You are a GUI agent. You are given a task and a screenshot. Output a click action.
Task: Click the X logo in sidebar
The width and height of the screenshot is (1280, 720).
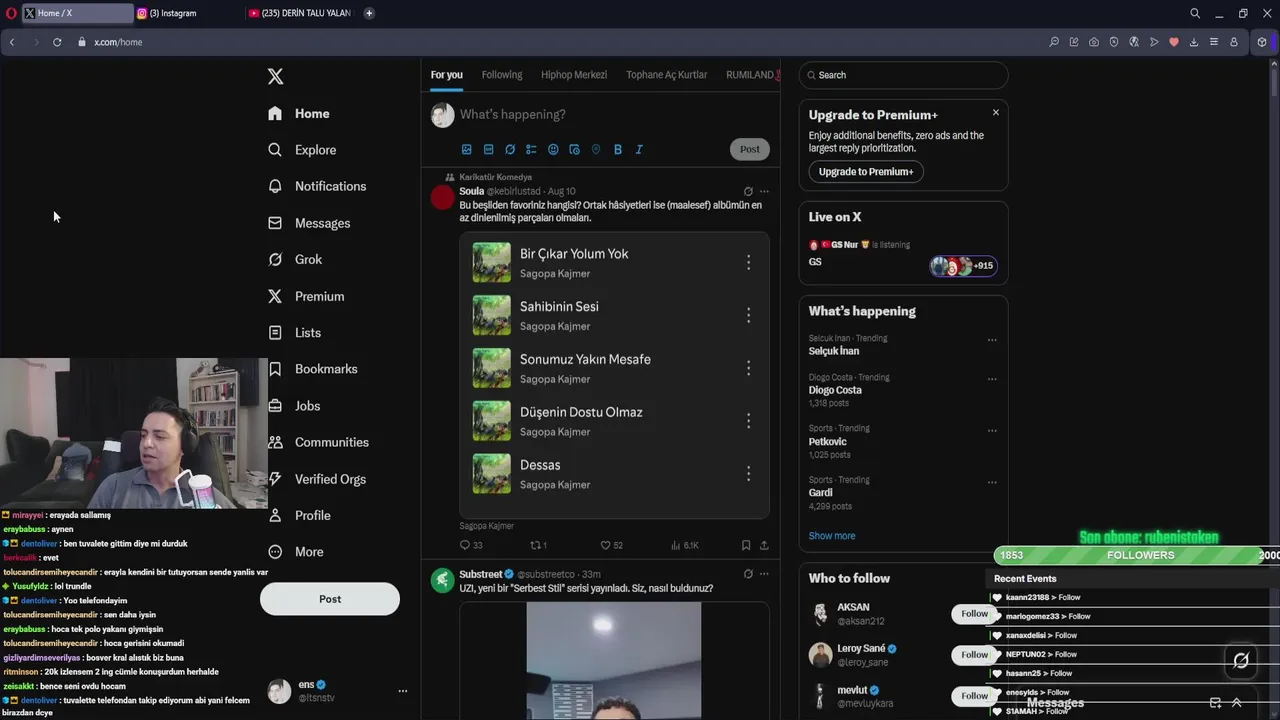pos(276,76)
